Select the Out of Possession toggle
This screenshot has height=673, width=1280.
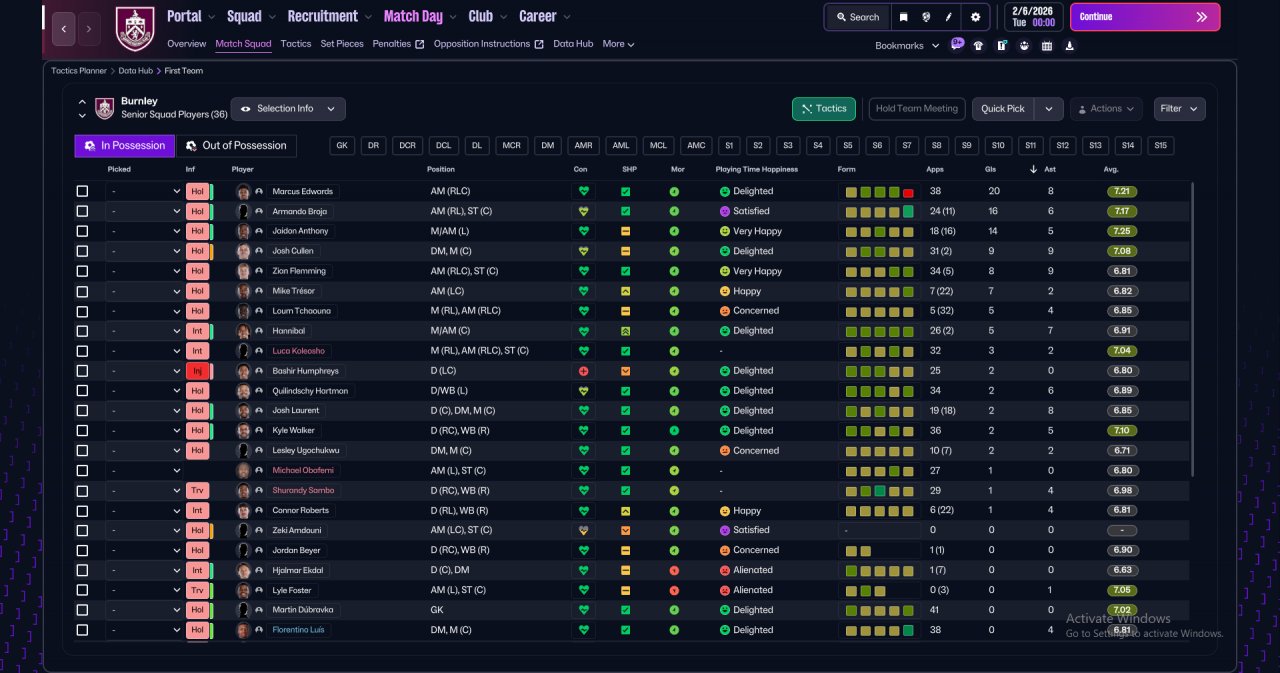coord(236,146)
